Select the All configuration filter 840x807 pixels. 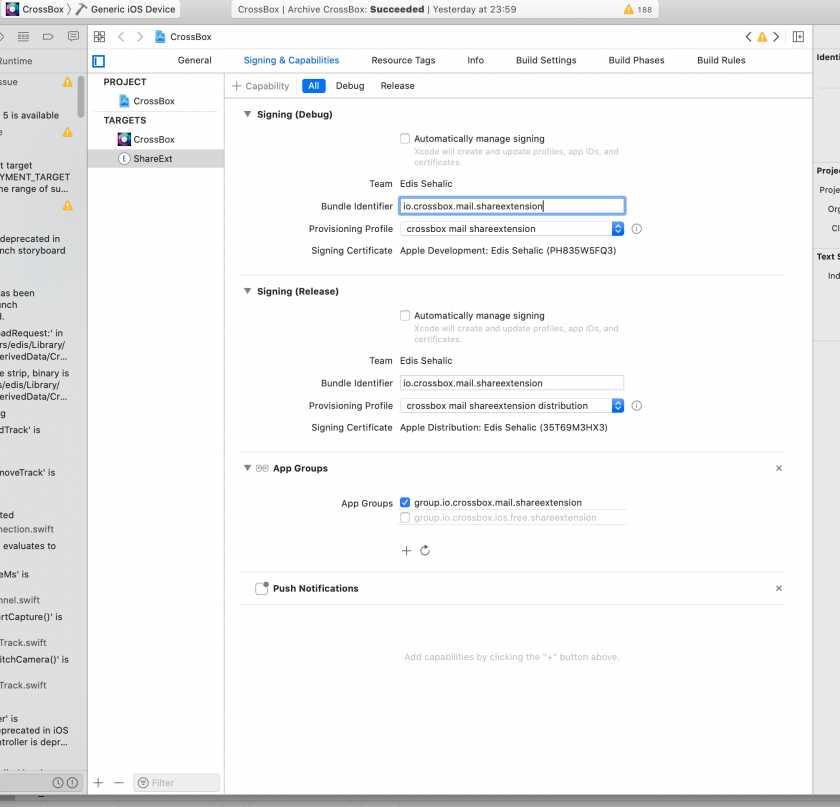tap(313, 86)
